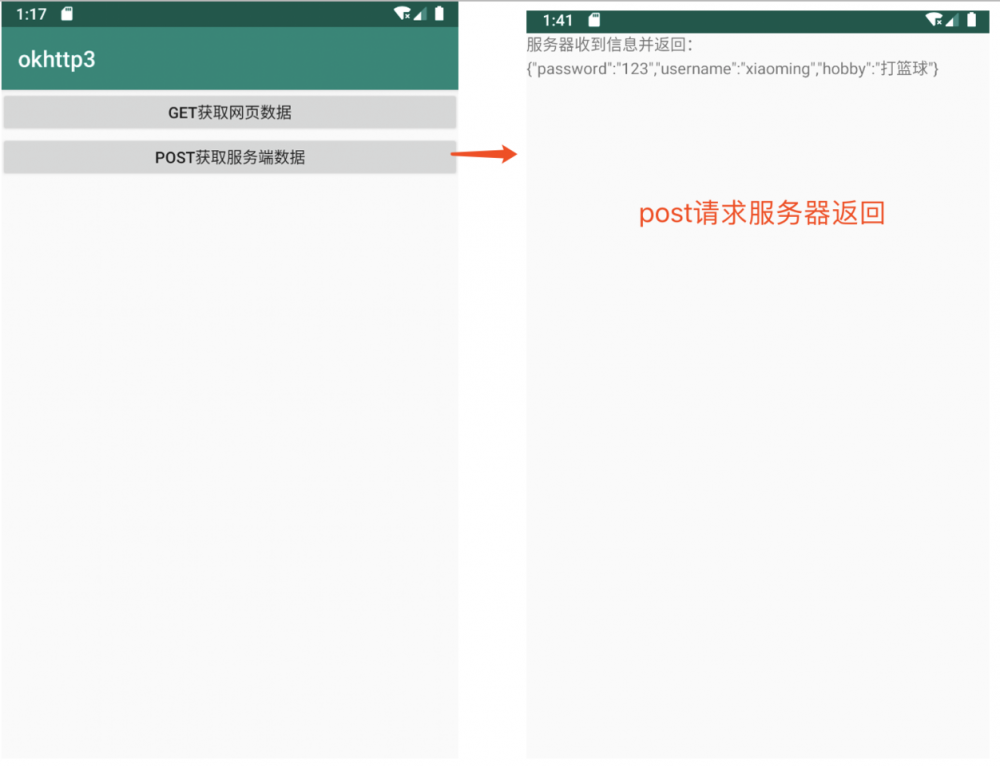
Task: Tap the POST获取服务端数据 button
Action: coord(229,157)
